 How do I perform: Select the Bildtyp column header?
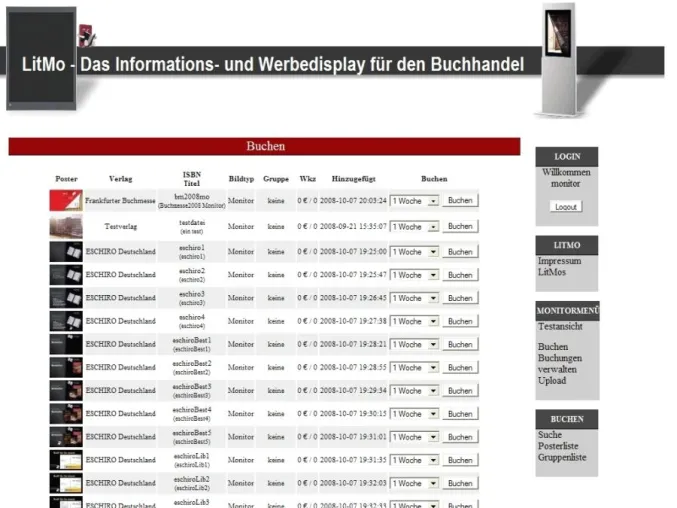(x=241, y=179)
